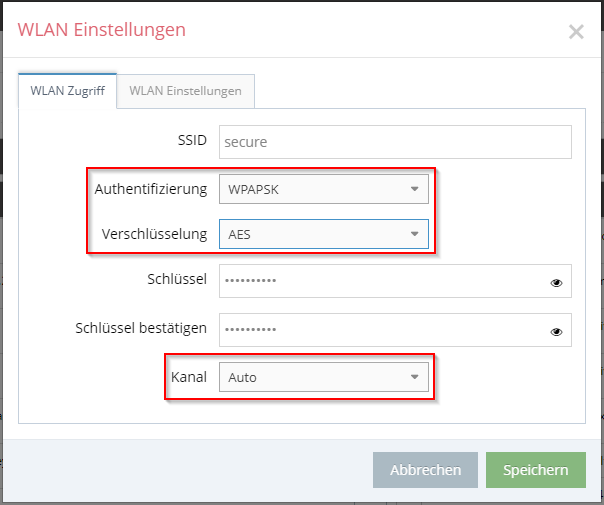Image resolution: width=604 pixels, height=505 pixels.
Task: Switch to the WLAN Einstellungen tab
Action: click(x=185, y=91)
